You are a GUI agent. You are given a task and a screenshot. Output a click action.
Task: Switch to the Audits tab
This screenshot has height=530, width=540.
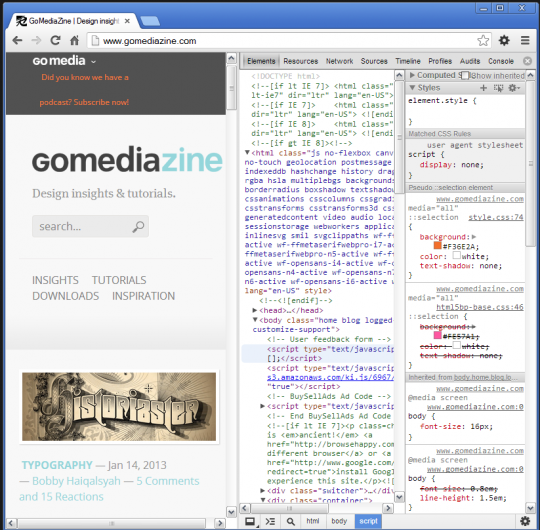point(470,61)
